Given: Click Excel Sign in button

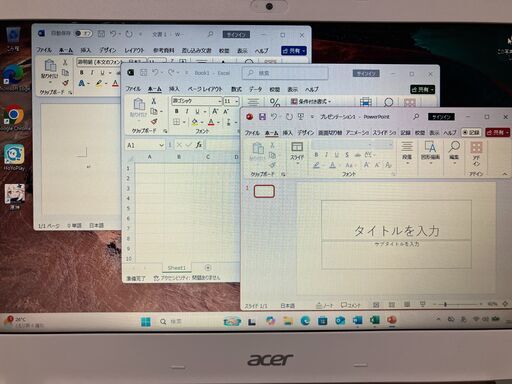Looking at the screenshot, I should [366, 73].
